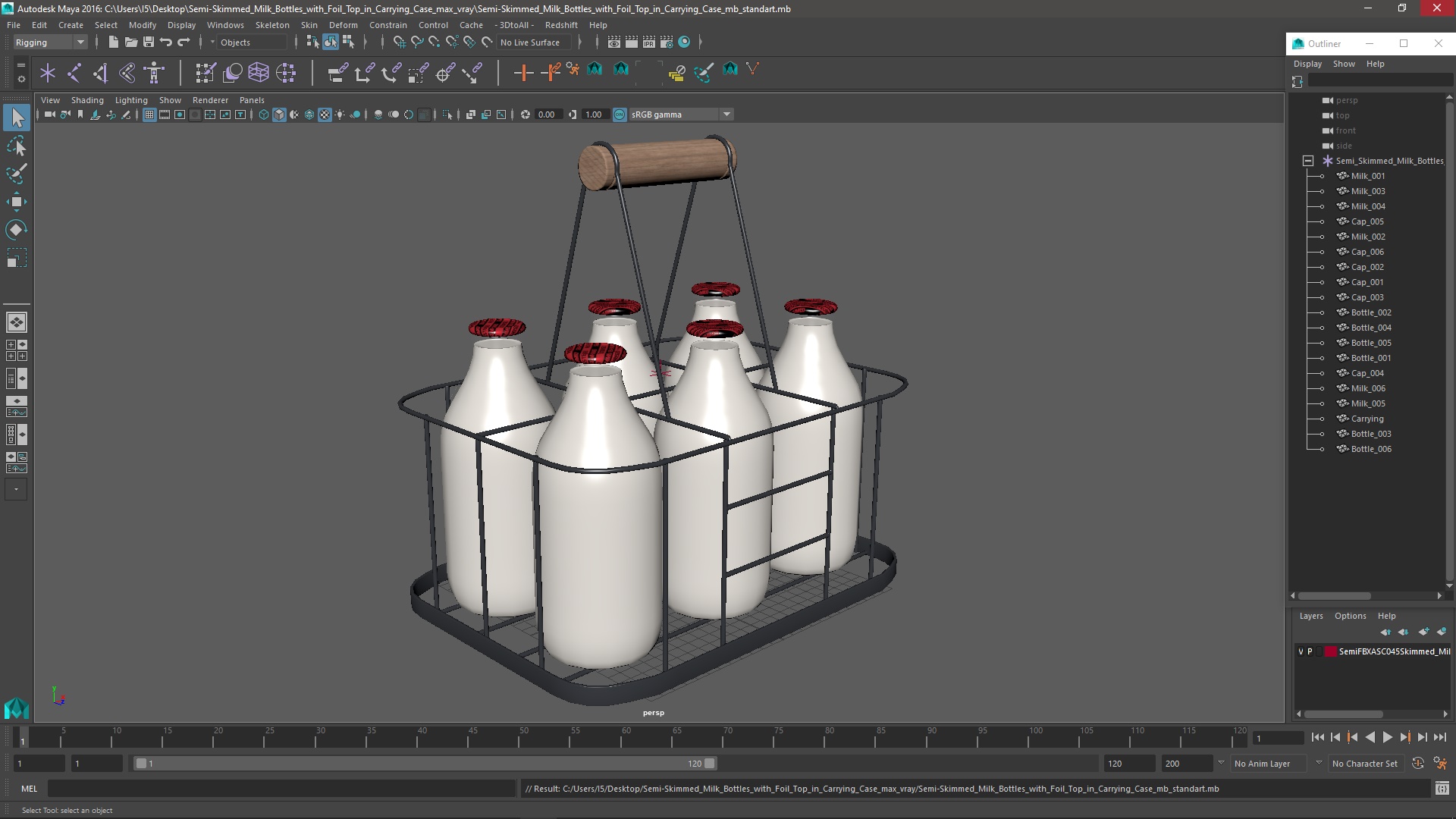Viewport: 1456px width, 819px height.
Task: Click the Snap to Curves magnet icon
Action: [416, 42]
